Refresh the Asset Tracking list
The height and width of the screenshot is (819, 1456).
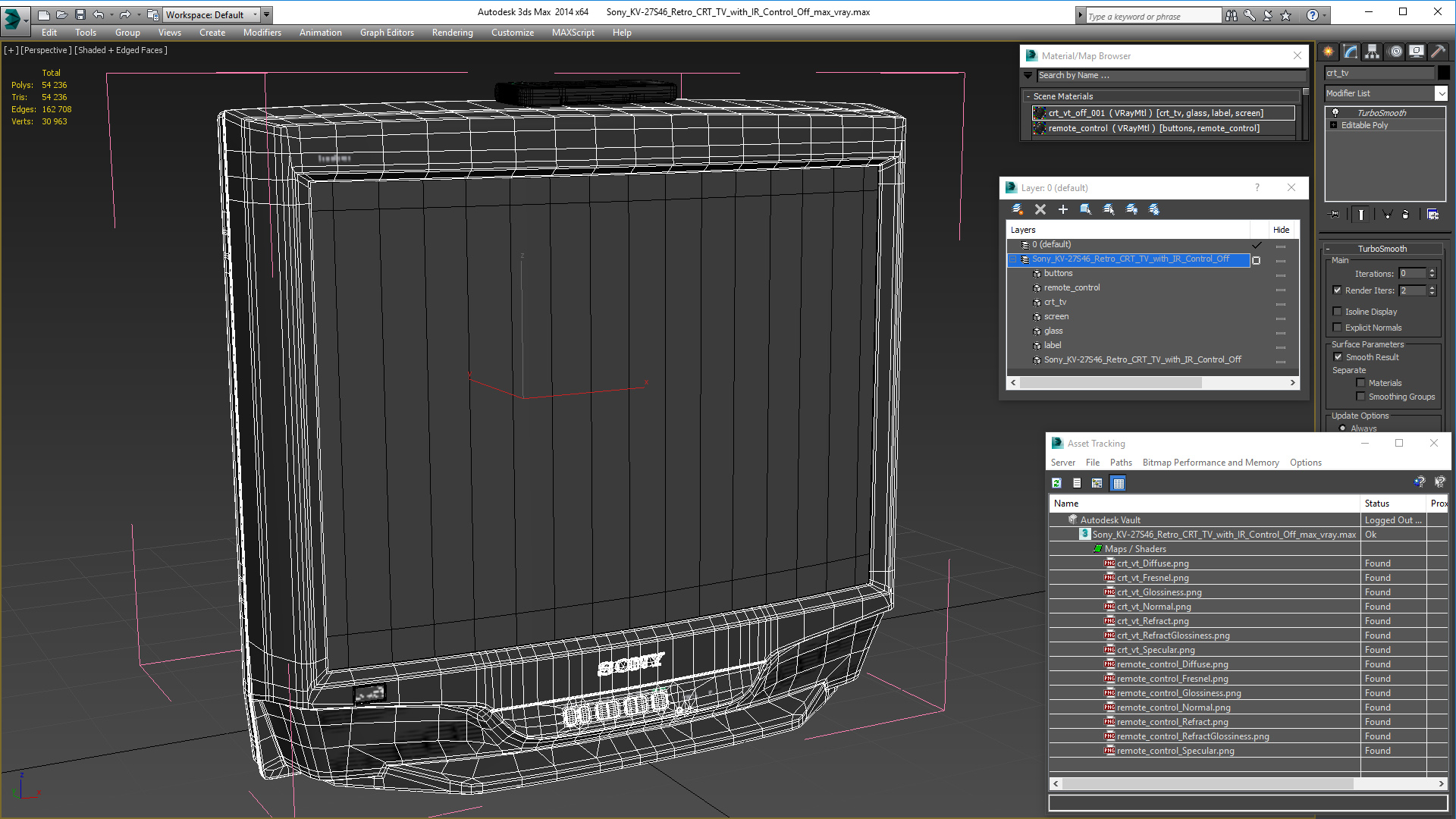pyautogui.click(x=1056, y=483)
